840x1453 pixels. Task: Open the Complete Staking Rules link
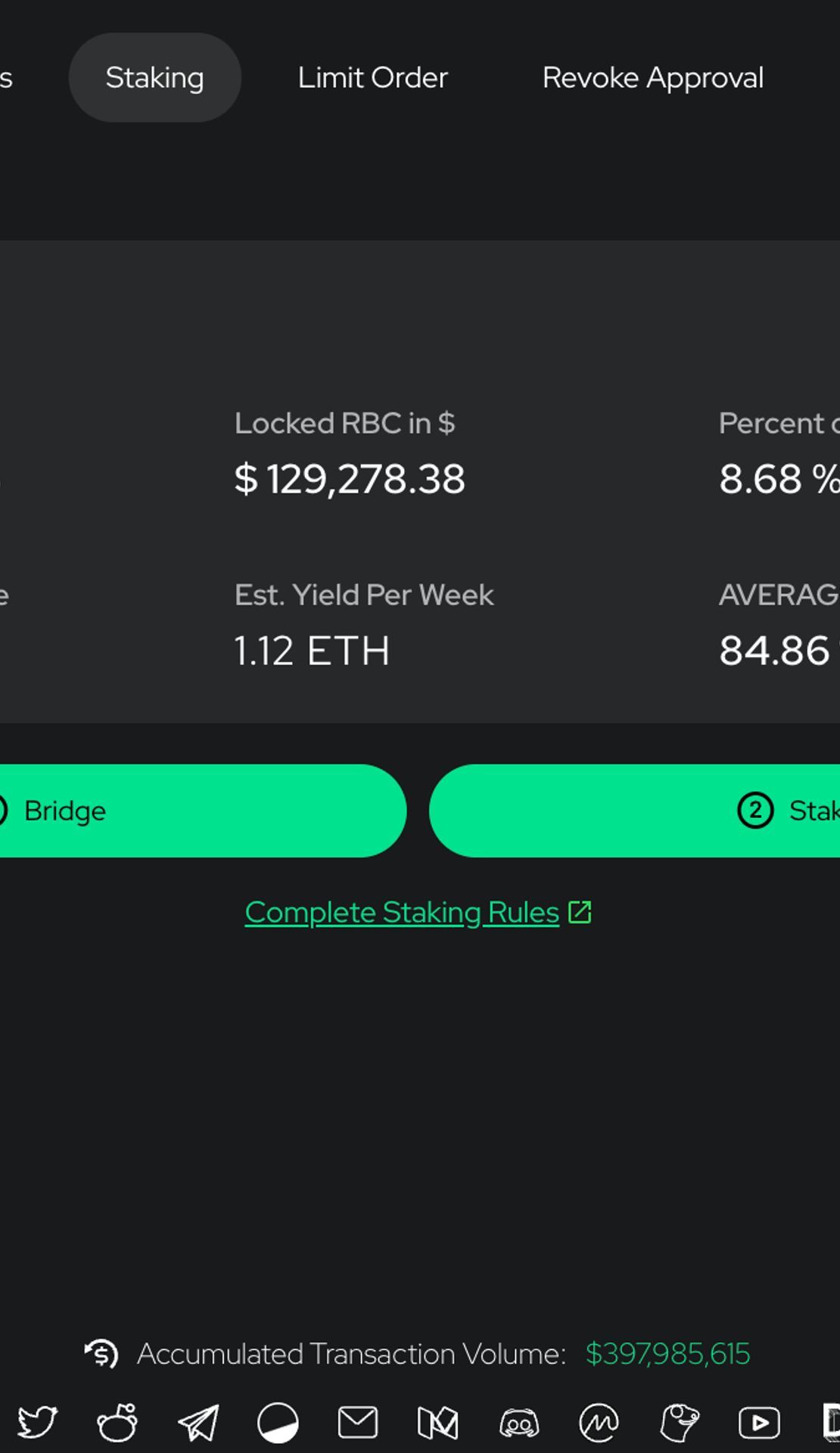[x=402, y=913]
